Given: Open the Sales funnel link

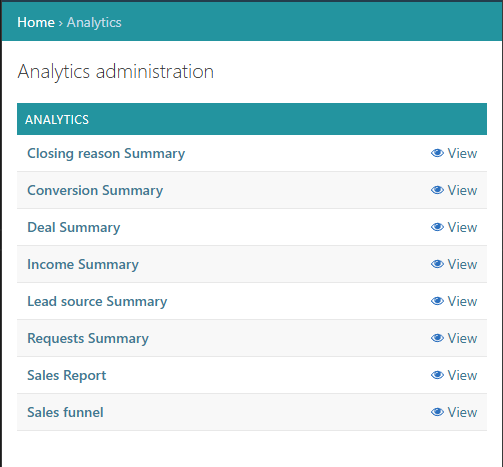Looking at the screenshot, I should click(65, 412).
